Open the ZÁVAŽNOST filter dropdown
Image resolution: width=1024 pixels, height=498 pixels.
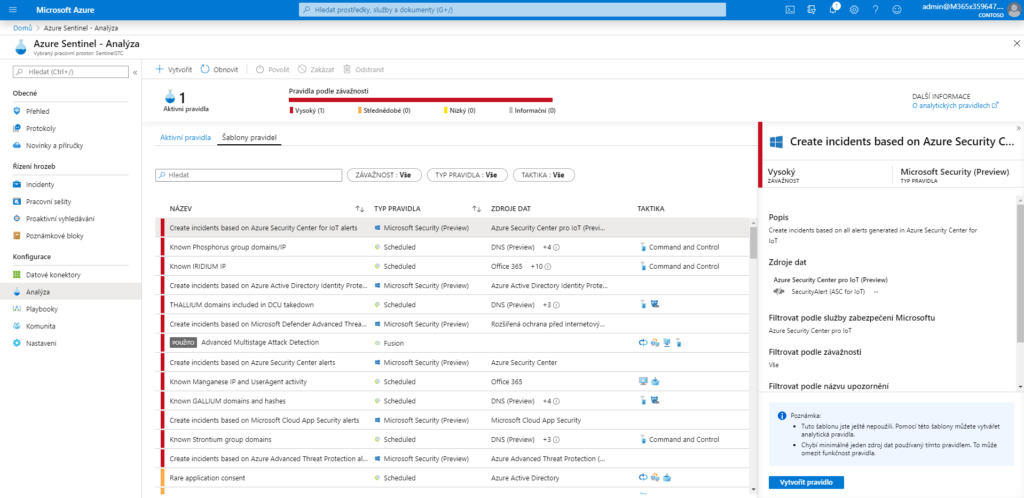[x=383, y=175]
